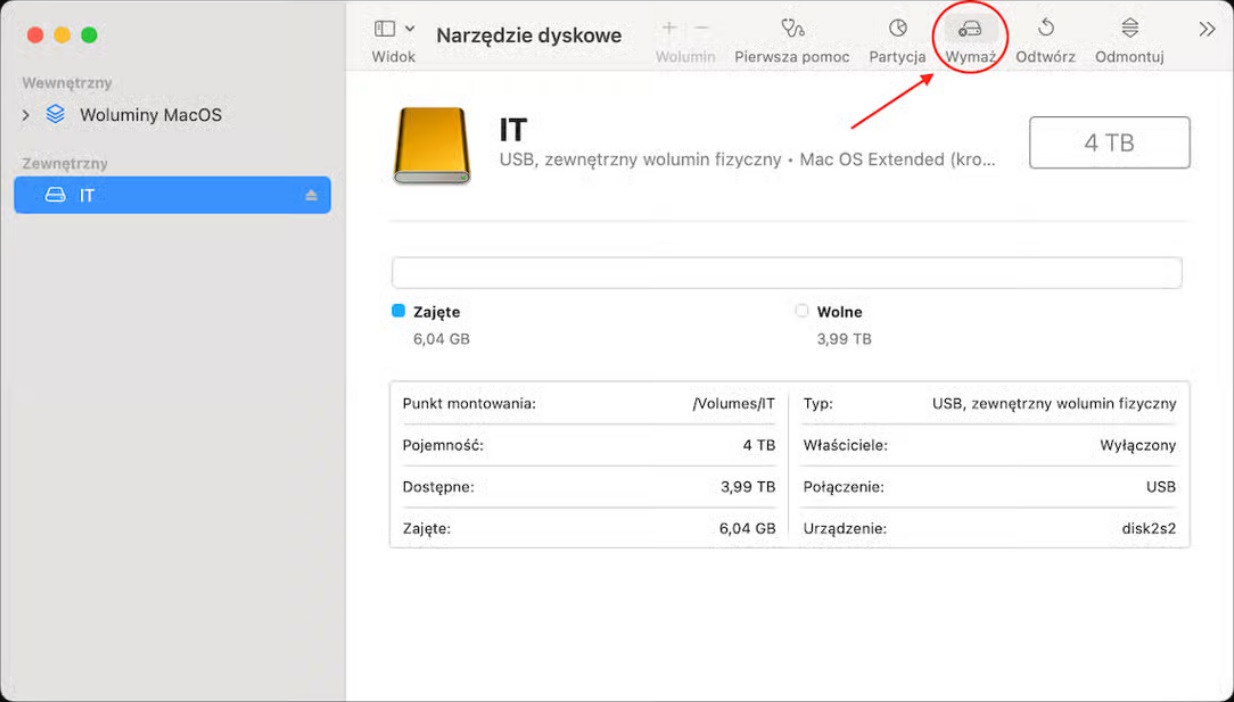
Task: Click the add volume plus icon
Action: (669, 28)
